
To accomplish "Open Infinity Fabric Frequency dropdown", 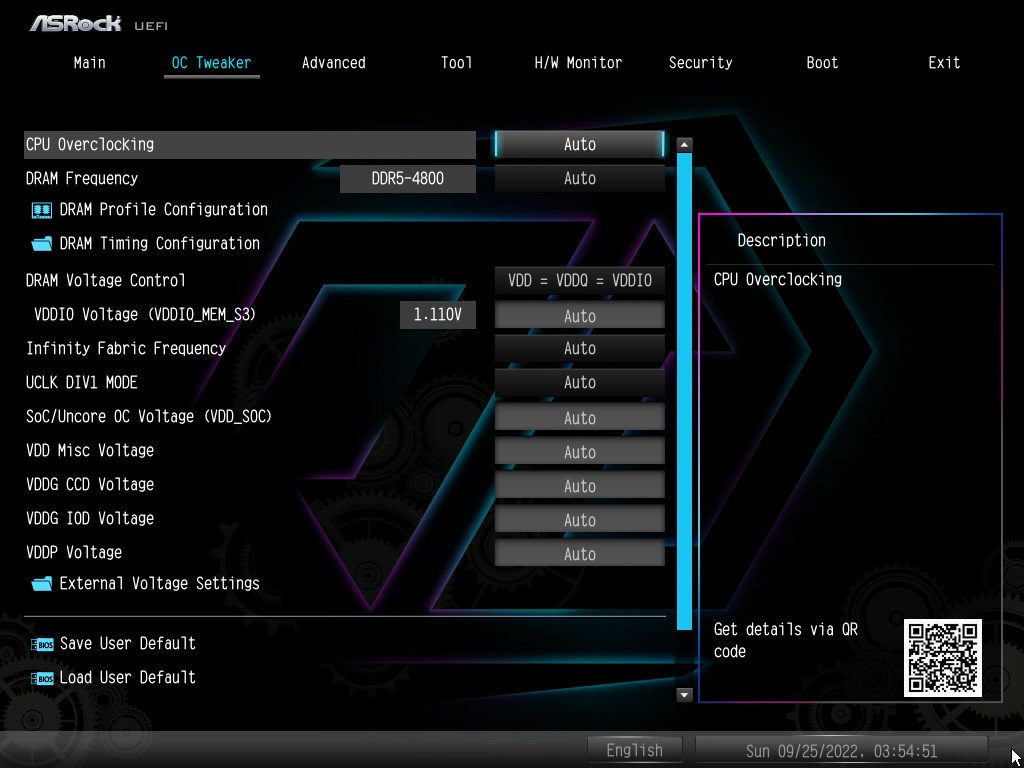I will [580, 348].
